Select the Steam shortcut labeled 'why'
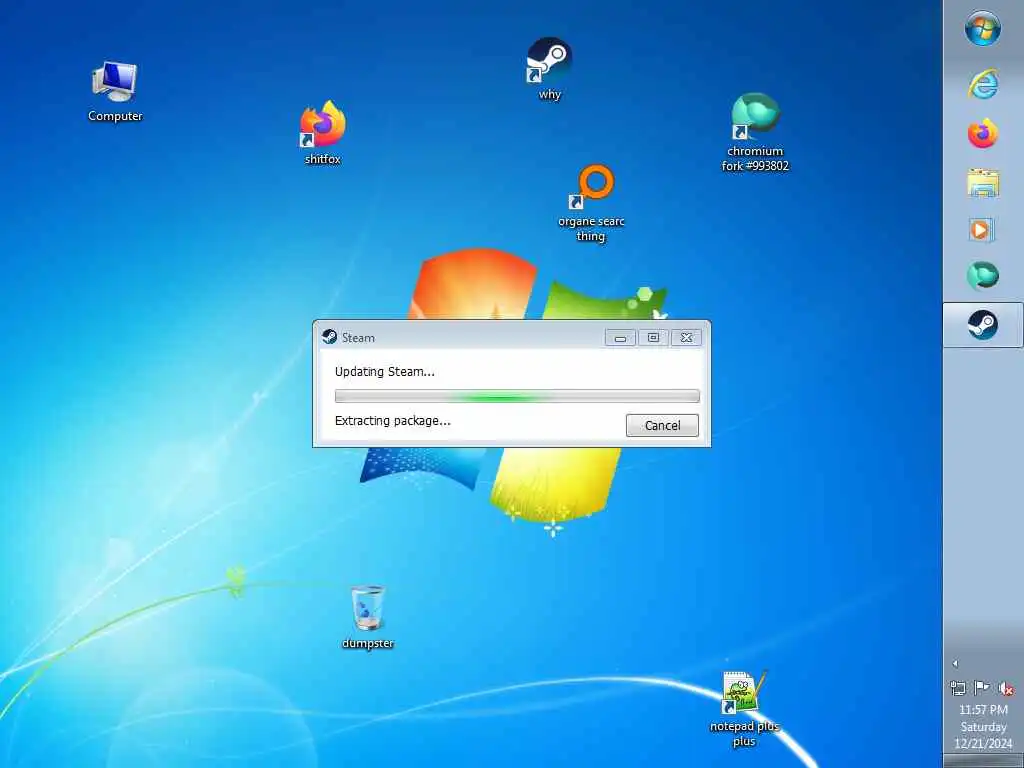The height and width of the screenshot is (768, 1024). tap(549, 69)
